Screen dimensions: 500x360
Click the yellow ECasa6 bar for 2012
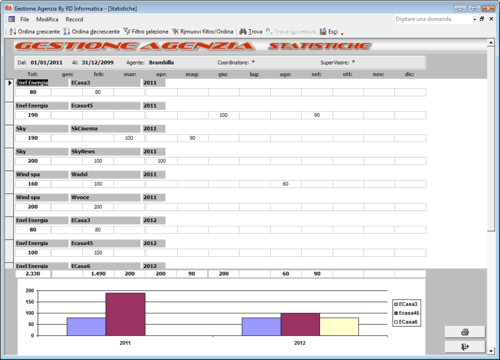[339, 327]
